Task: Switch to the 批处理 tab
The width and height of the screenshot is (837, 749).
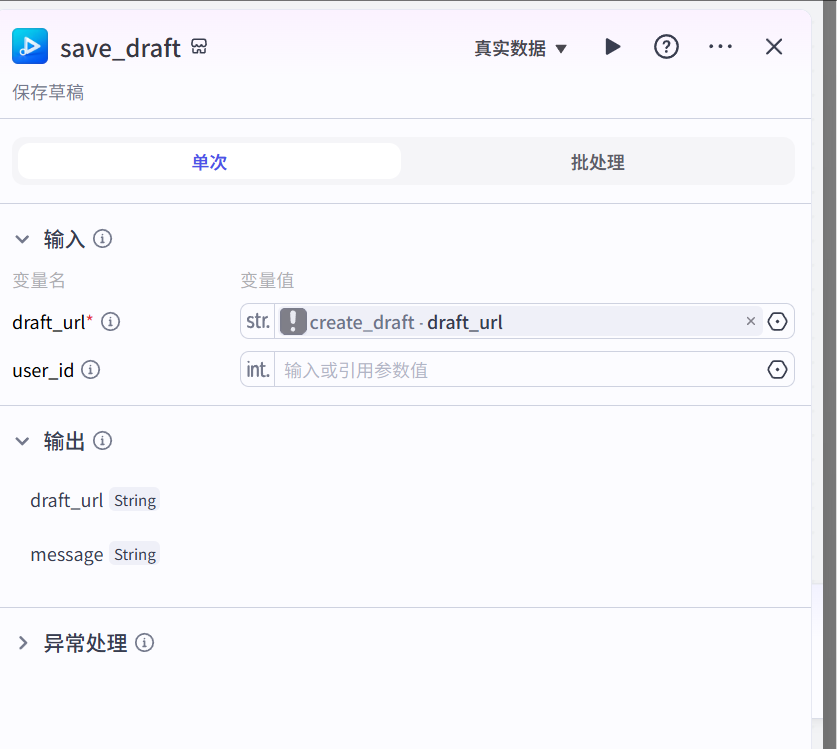Action: tap(597, 161)
